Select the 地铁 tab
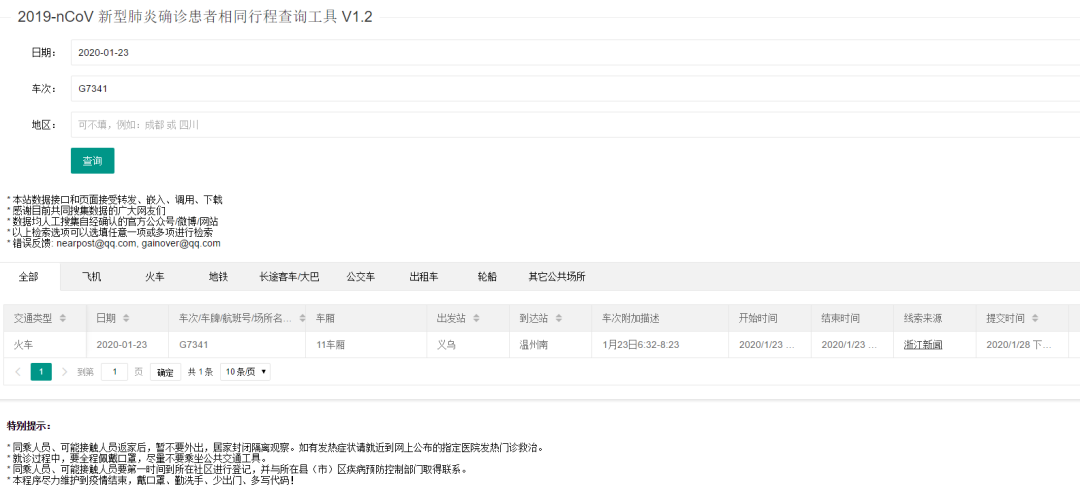The height and width of the screenshot is (493, 1080). (218, 277)
